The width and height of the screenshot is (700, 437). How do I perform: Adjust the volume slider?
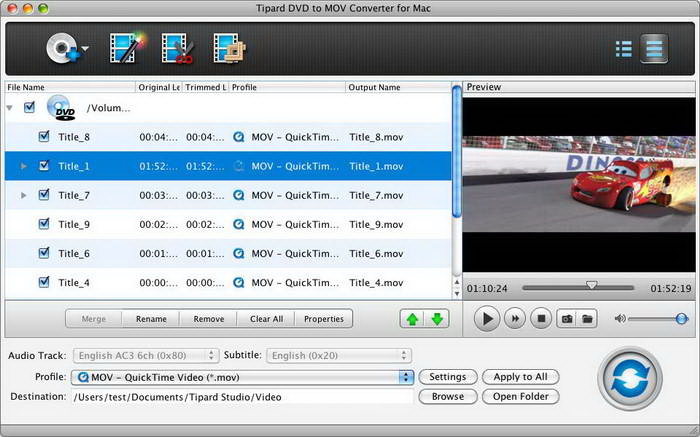coord(655,319)
